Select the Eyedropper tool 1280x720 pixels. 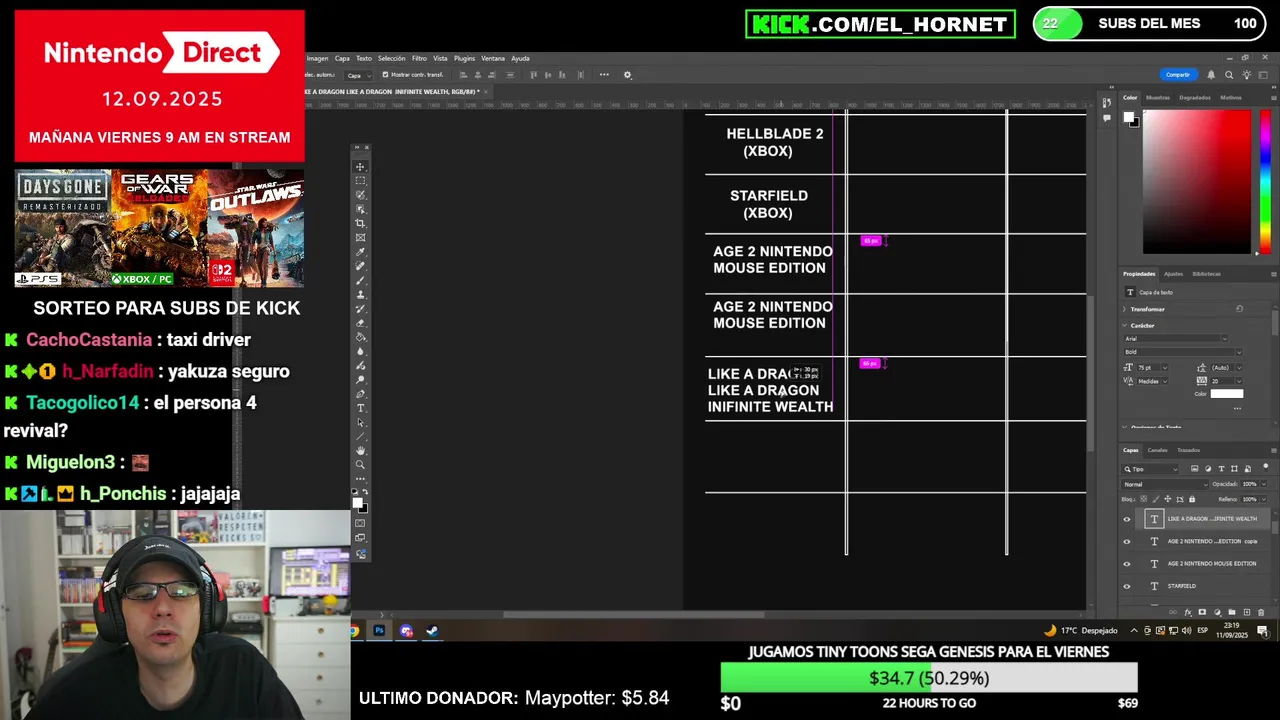coord(361,250)
